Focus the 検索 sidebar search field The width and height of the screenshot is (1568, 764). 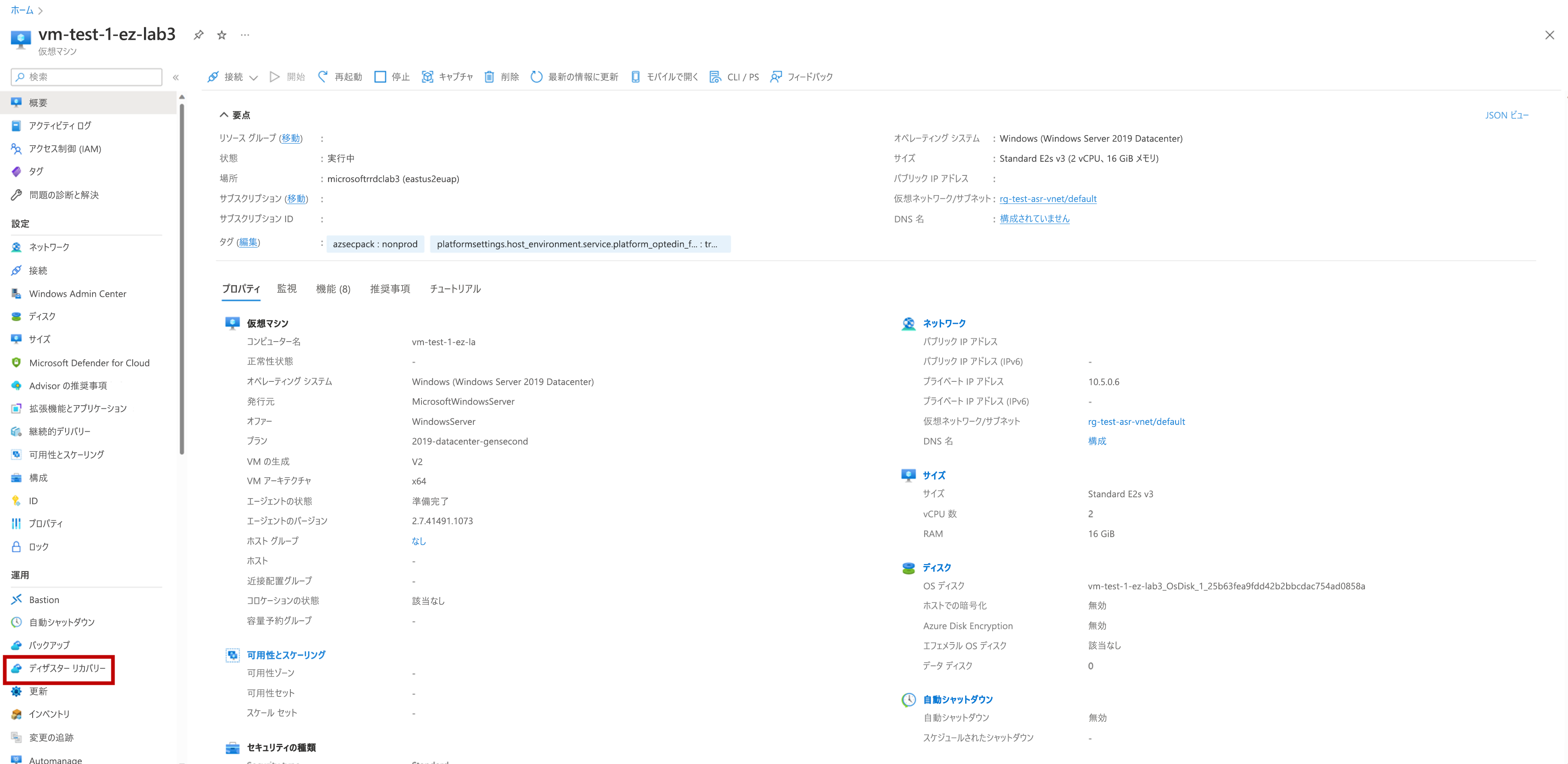click(x=86, y=77)
